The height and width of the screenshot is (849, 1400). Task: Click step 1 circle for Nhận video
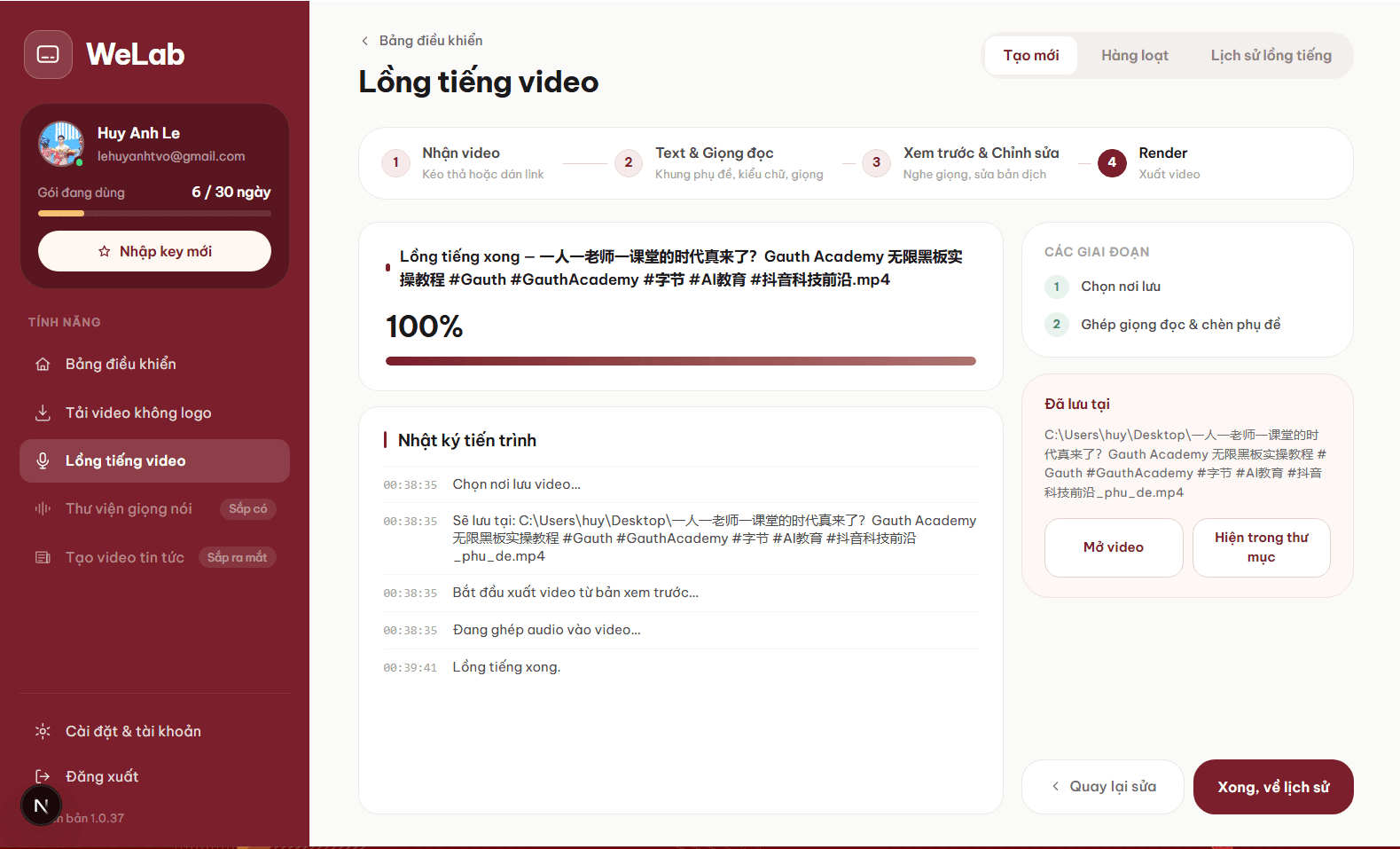click(395, 162)
